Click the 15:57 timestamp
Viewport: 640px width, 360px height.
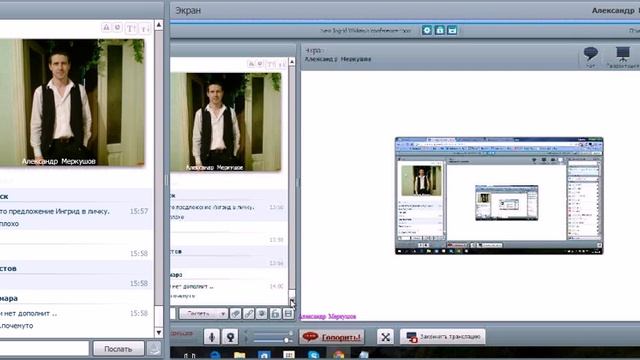tap(139, 211)
